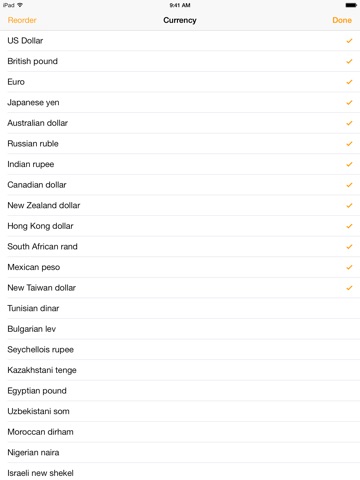Uncheck the Hong Kong dollar checkmark

349,226
